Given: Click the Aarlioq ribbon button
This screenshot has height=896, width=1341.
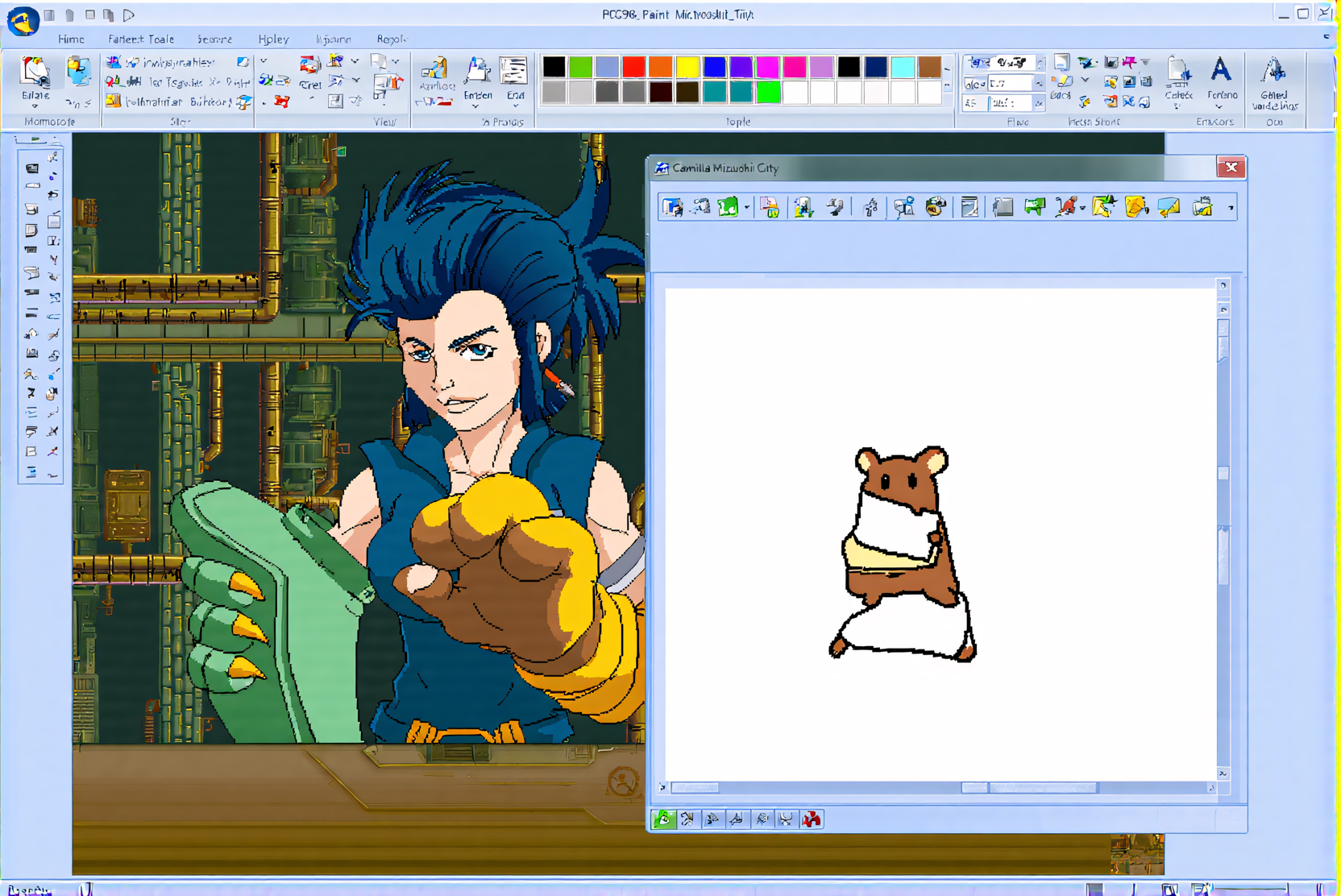Looking at the screenshot, I should point(436,75).
